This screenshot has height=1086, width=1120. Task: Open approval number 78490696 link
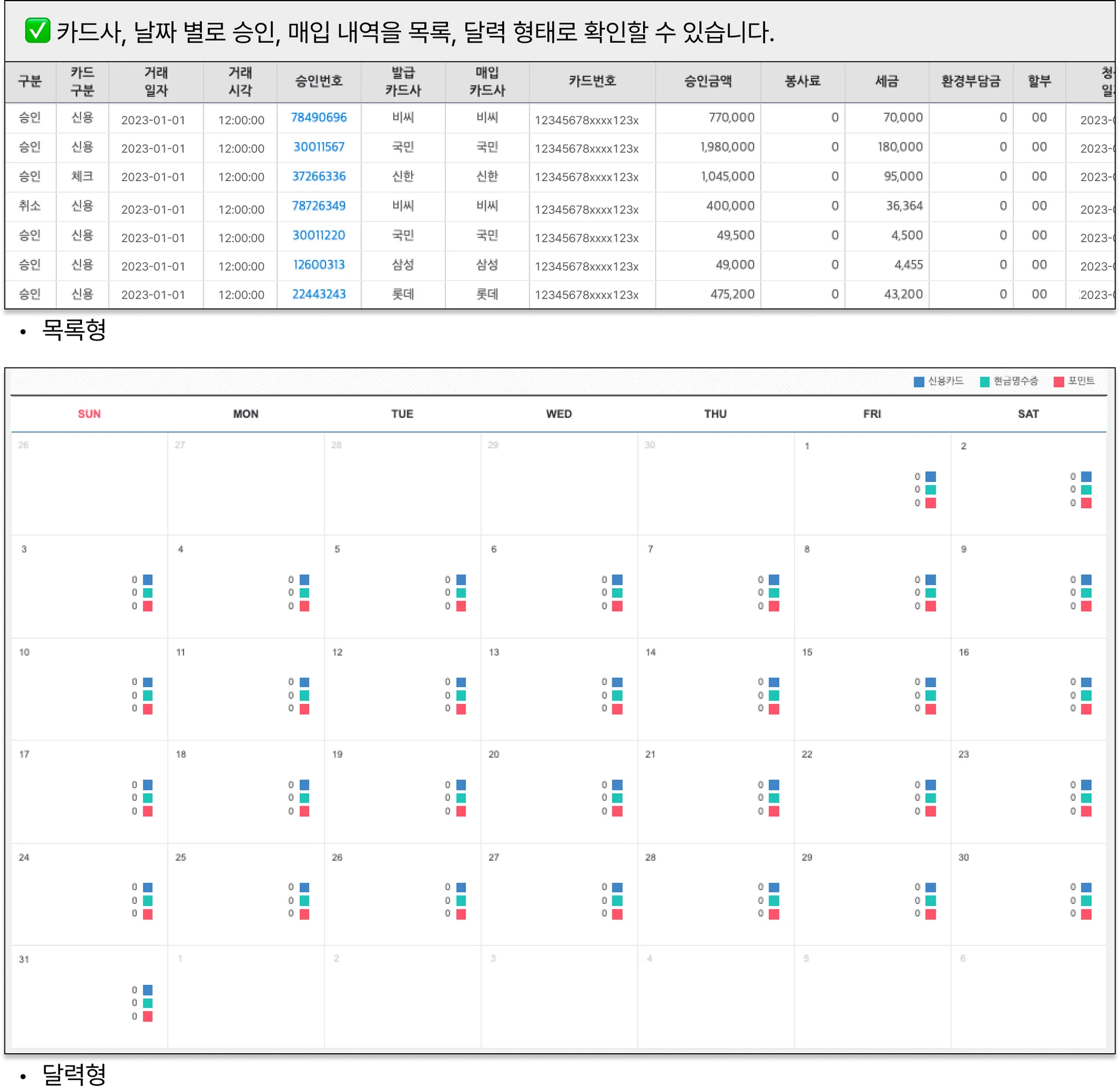click(x=318, y=118)
